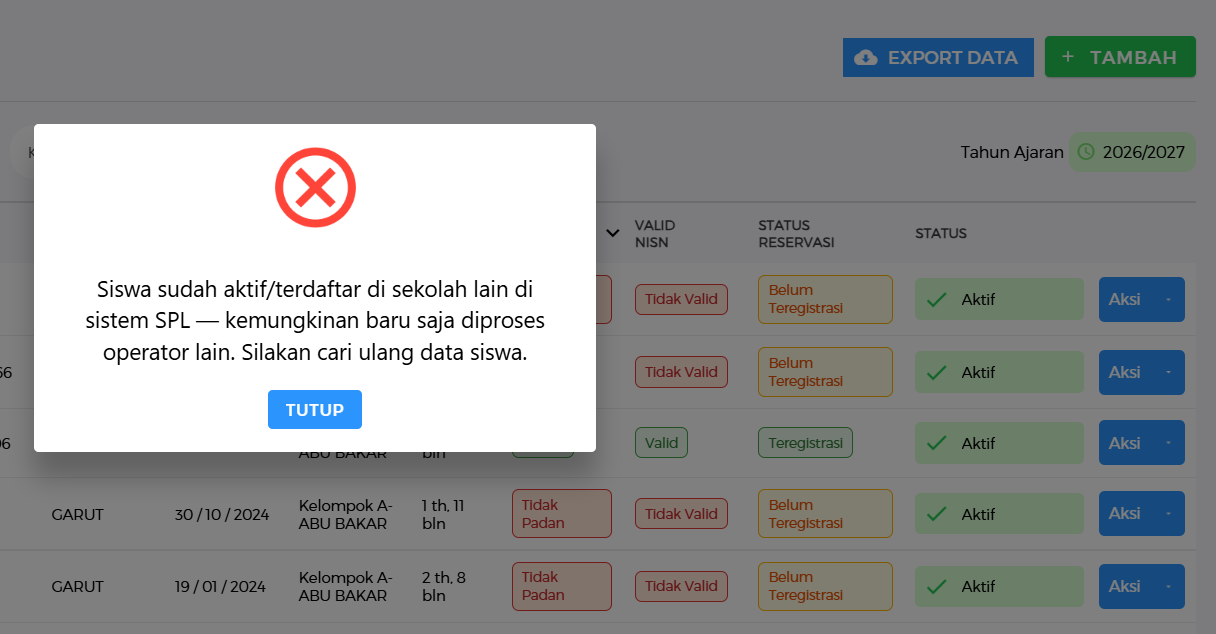Click the Tidak Valid badge in the first row
Viewport: 1216px width, 634px height.
click(681, 300)
